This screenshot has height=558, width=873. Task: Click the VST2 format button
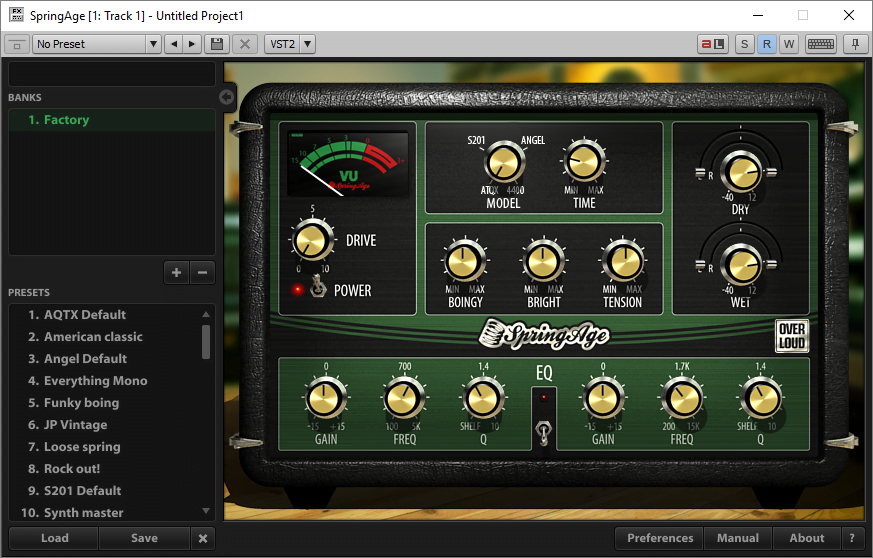pyautogui.click(x=282, y=44)
